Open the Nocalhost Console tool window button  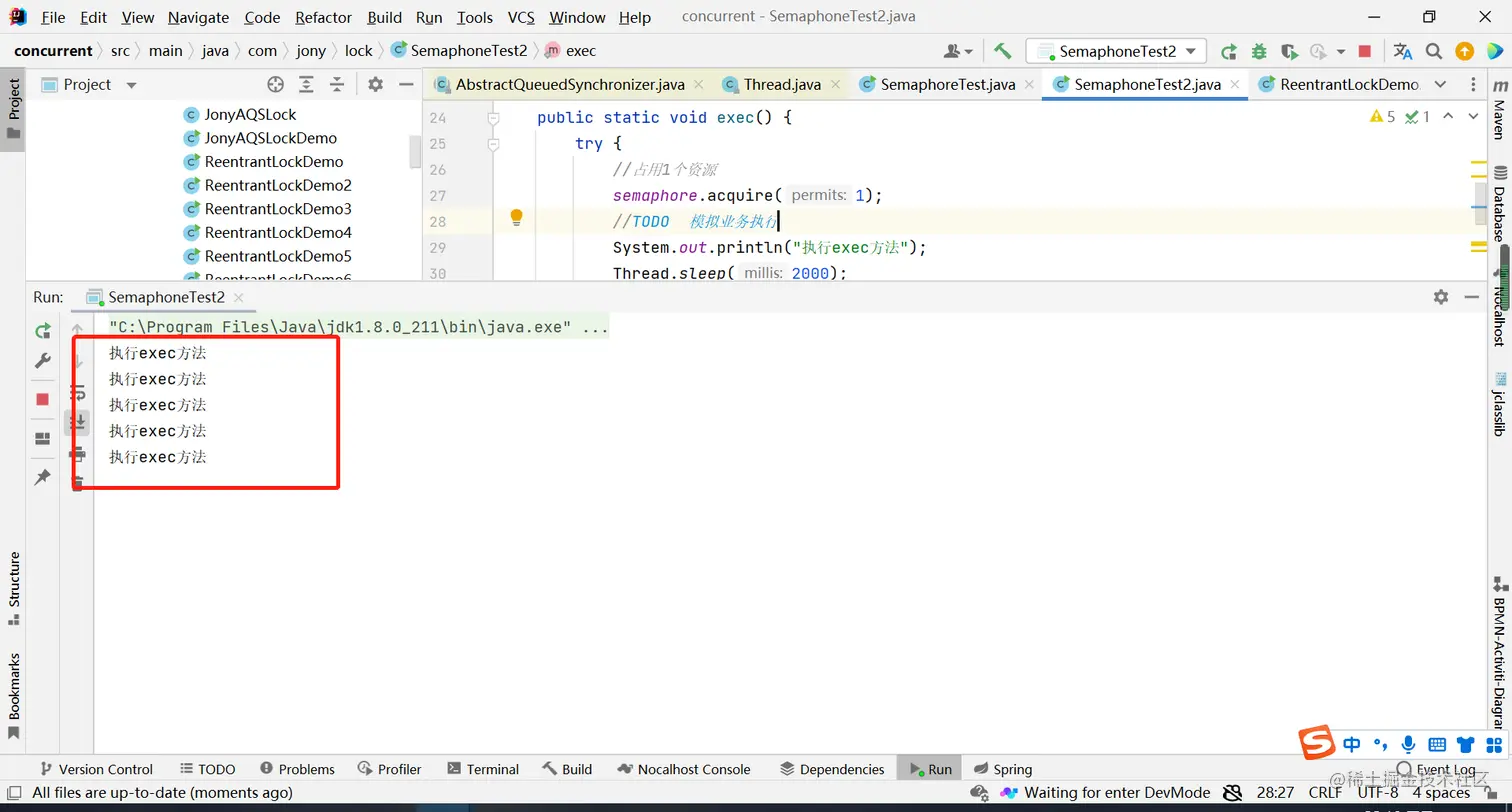pos(684,769)
